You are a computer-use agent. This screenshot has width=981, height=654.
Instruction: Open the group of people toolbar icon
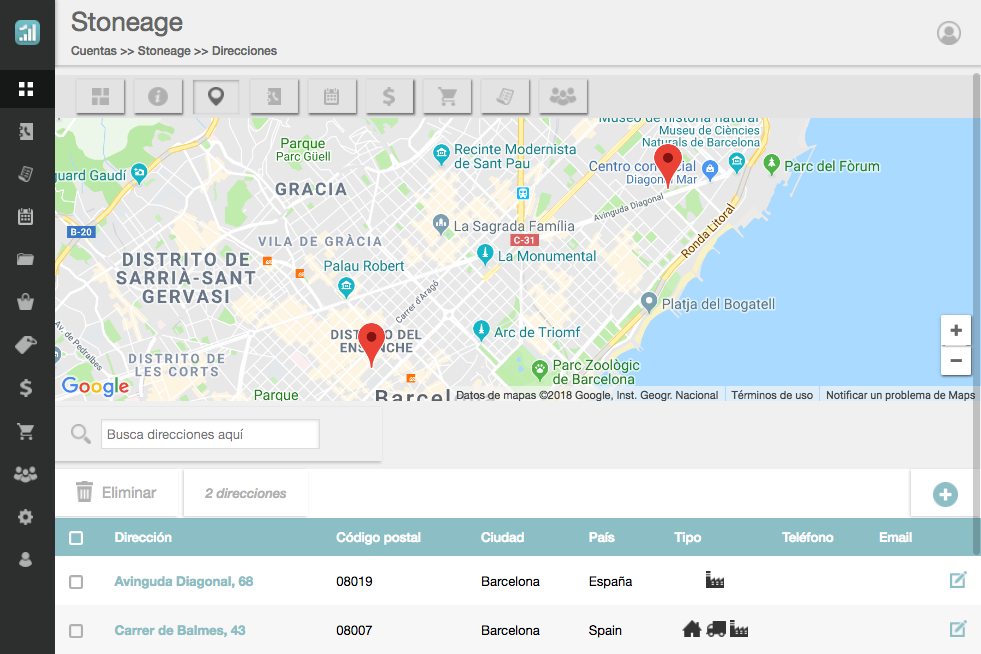(x=562, y=96)
